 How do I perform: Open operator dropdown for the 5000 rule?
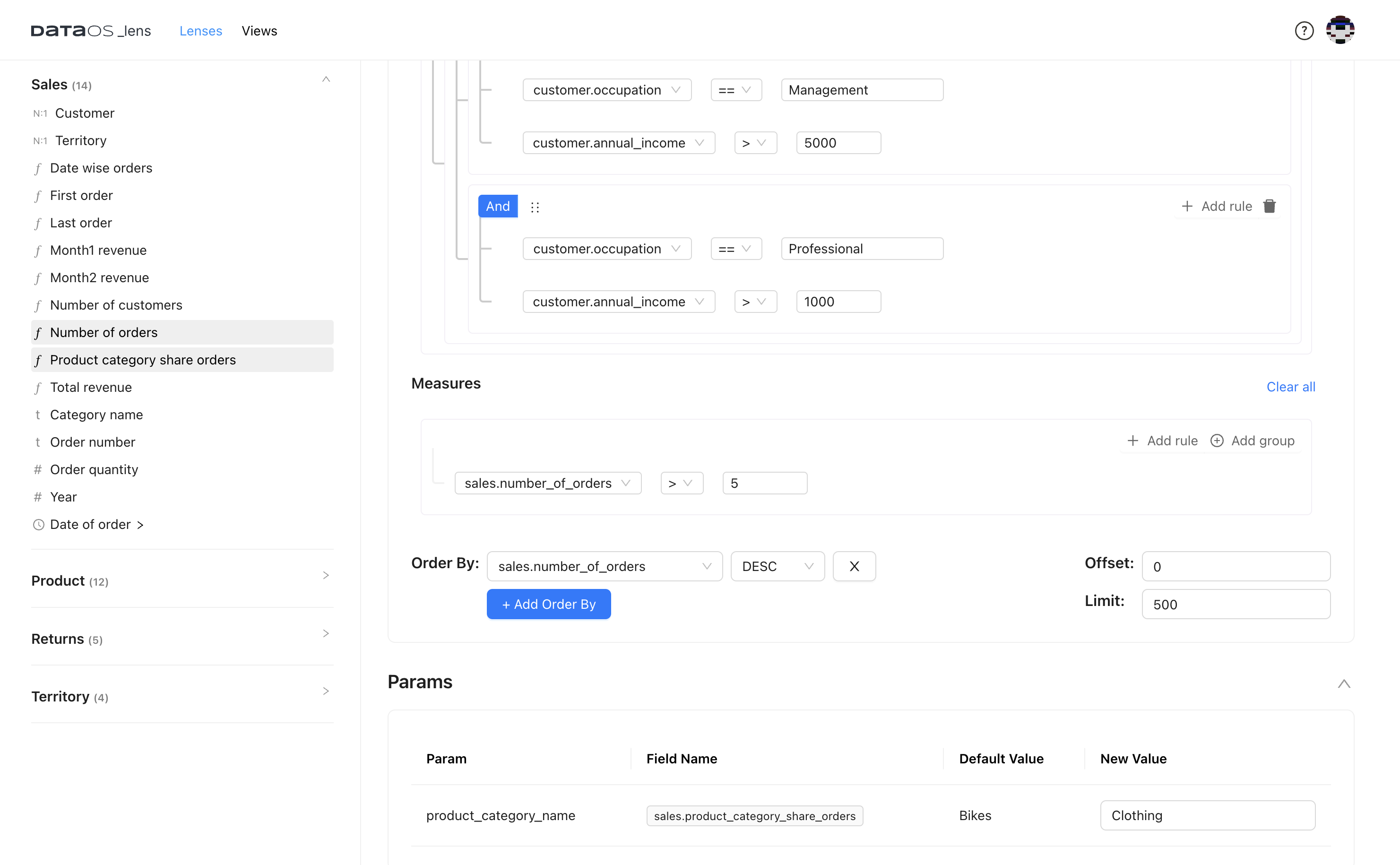point(755,143)
